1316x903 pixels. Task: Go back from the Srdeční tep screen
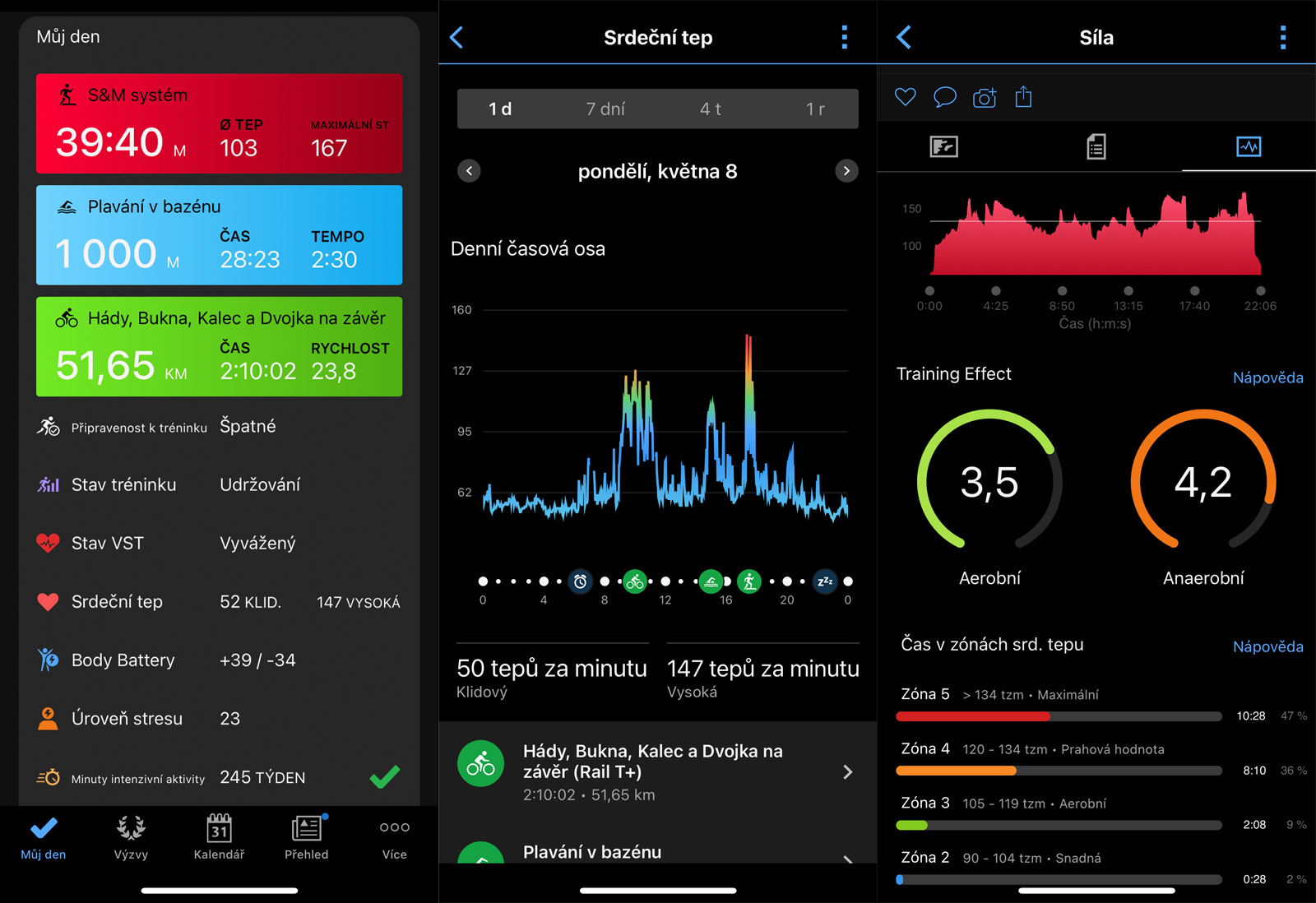point(457,37)
